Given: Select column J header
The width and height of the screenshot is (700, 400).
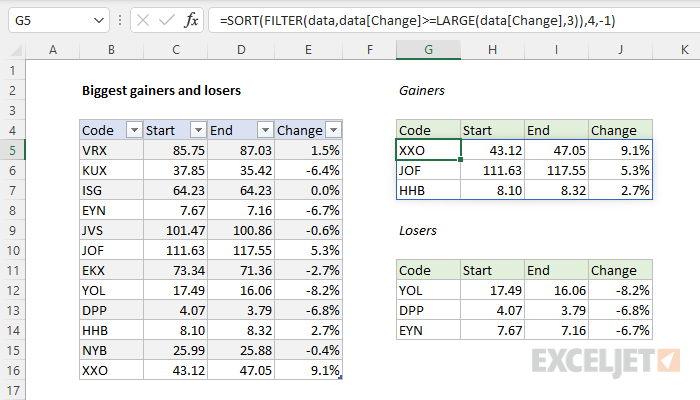Looking at the screenshot, I should 621,50.
